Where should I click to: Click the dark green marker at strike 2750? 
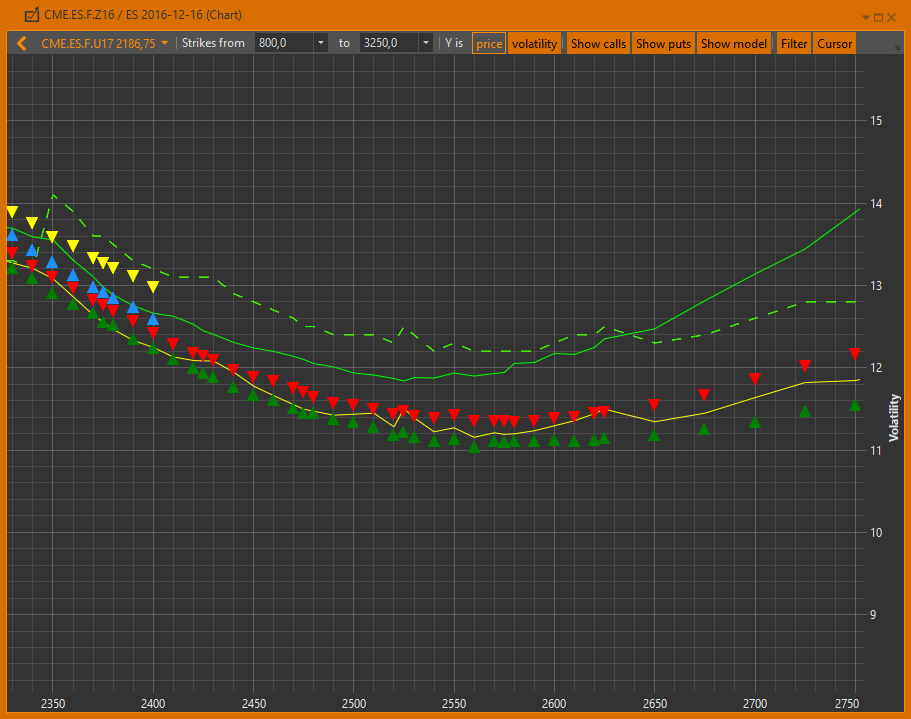pyautogui.click(x=855, y=405)
